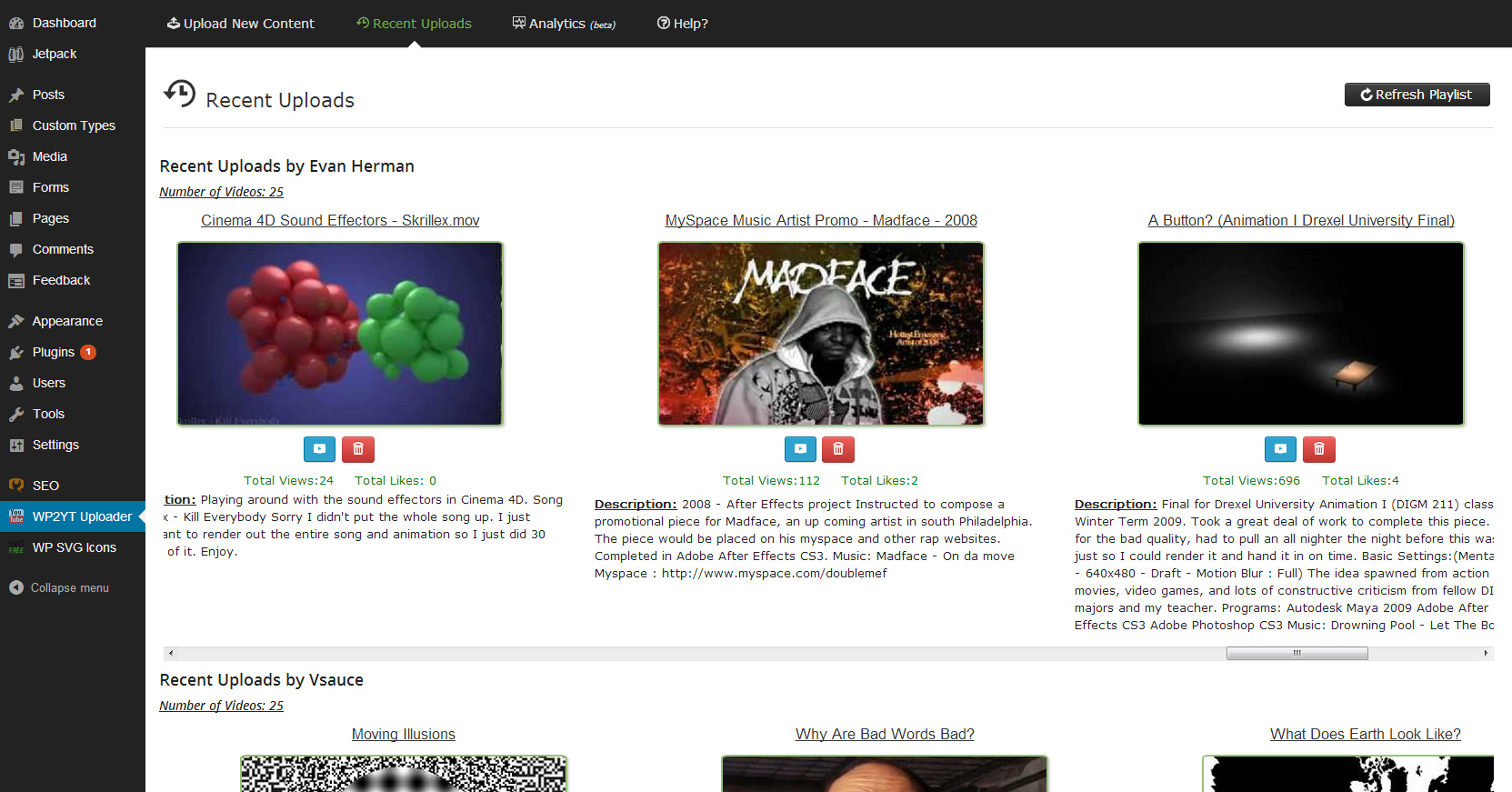This screenshot has width=1512, height=792.
Task: Open the Why Are Bad Words Bad? link
Action: tap(885, 734)
